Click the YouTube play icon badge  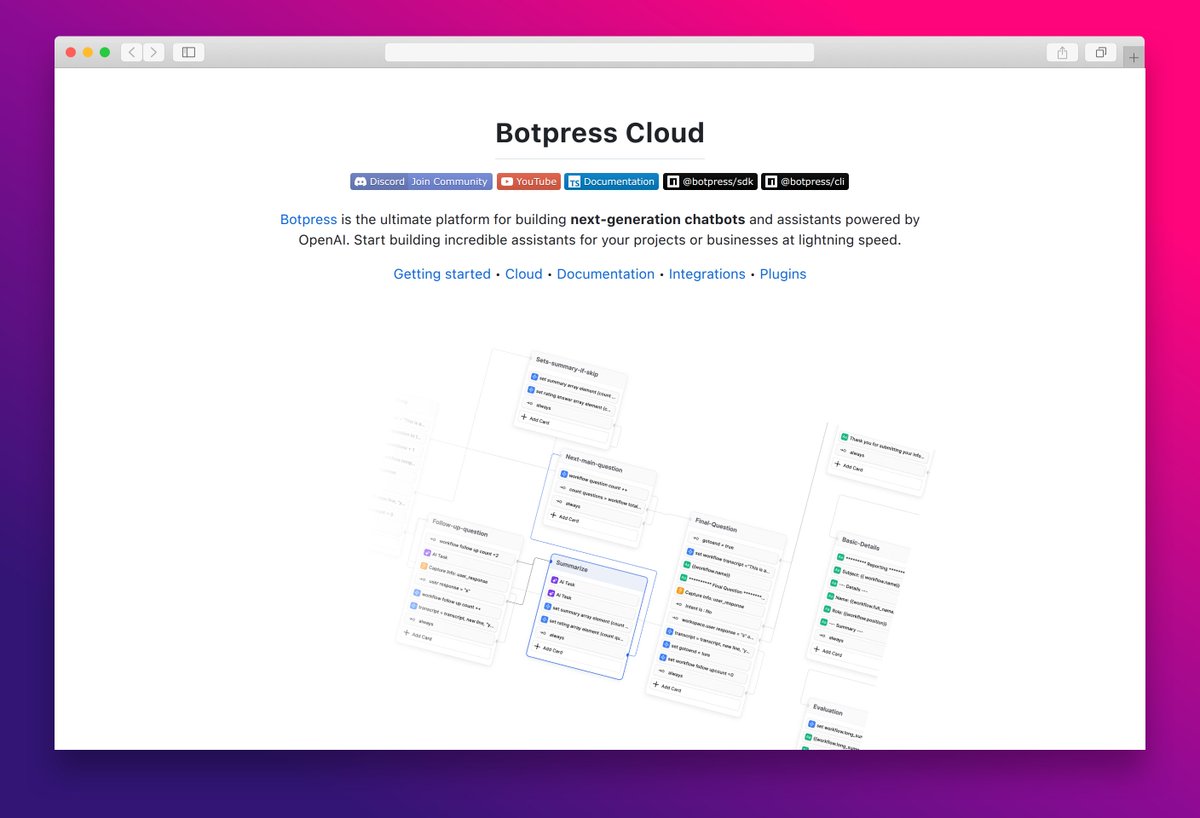pos(508,181)
